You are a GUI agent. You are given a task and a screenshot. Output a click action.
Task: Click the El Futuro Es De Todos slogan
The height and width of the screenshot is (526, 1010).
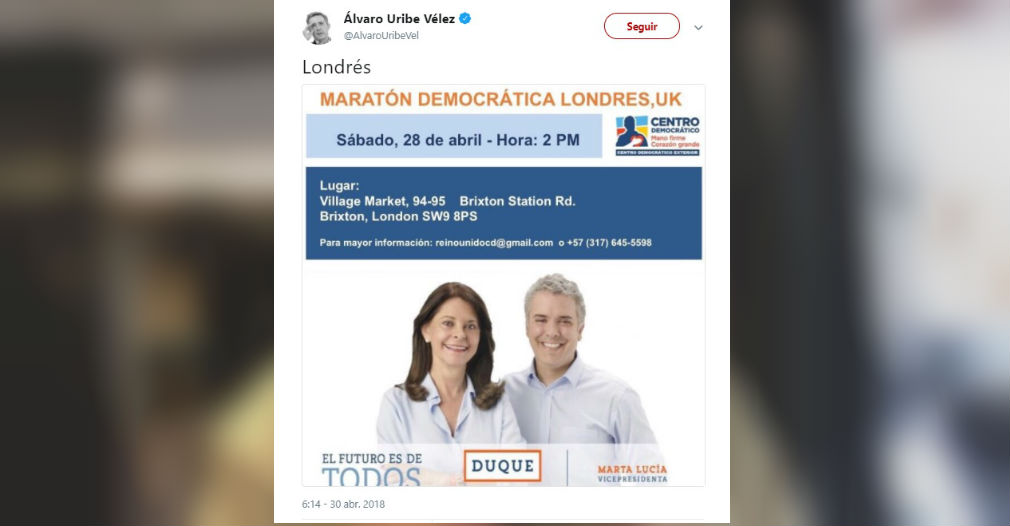[x=372, y=470]
